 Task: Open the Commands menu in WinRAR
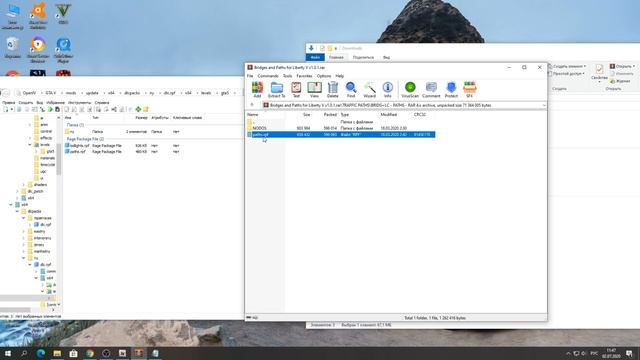(268, 76)
